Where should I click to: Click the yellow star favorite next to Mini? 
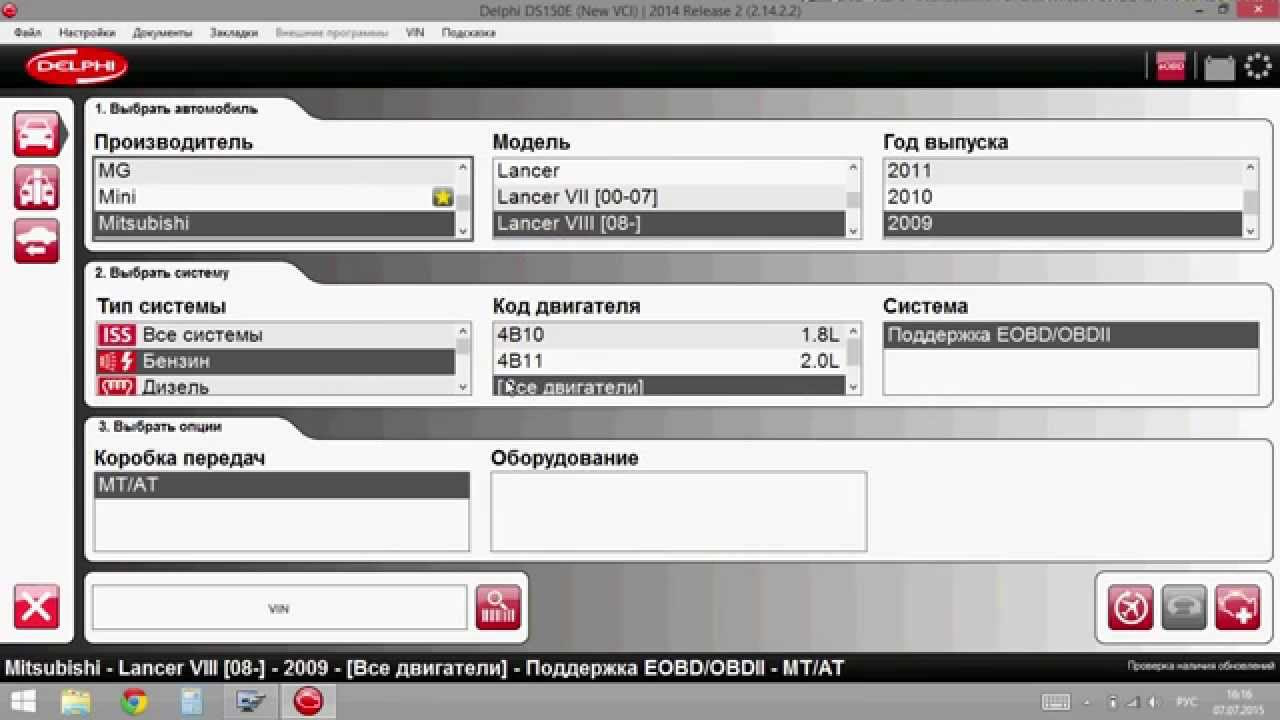point(443,197)
